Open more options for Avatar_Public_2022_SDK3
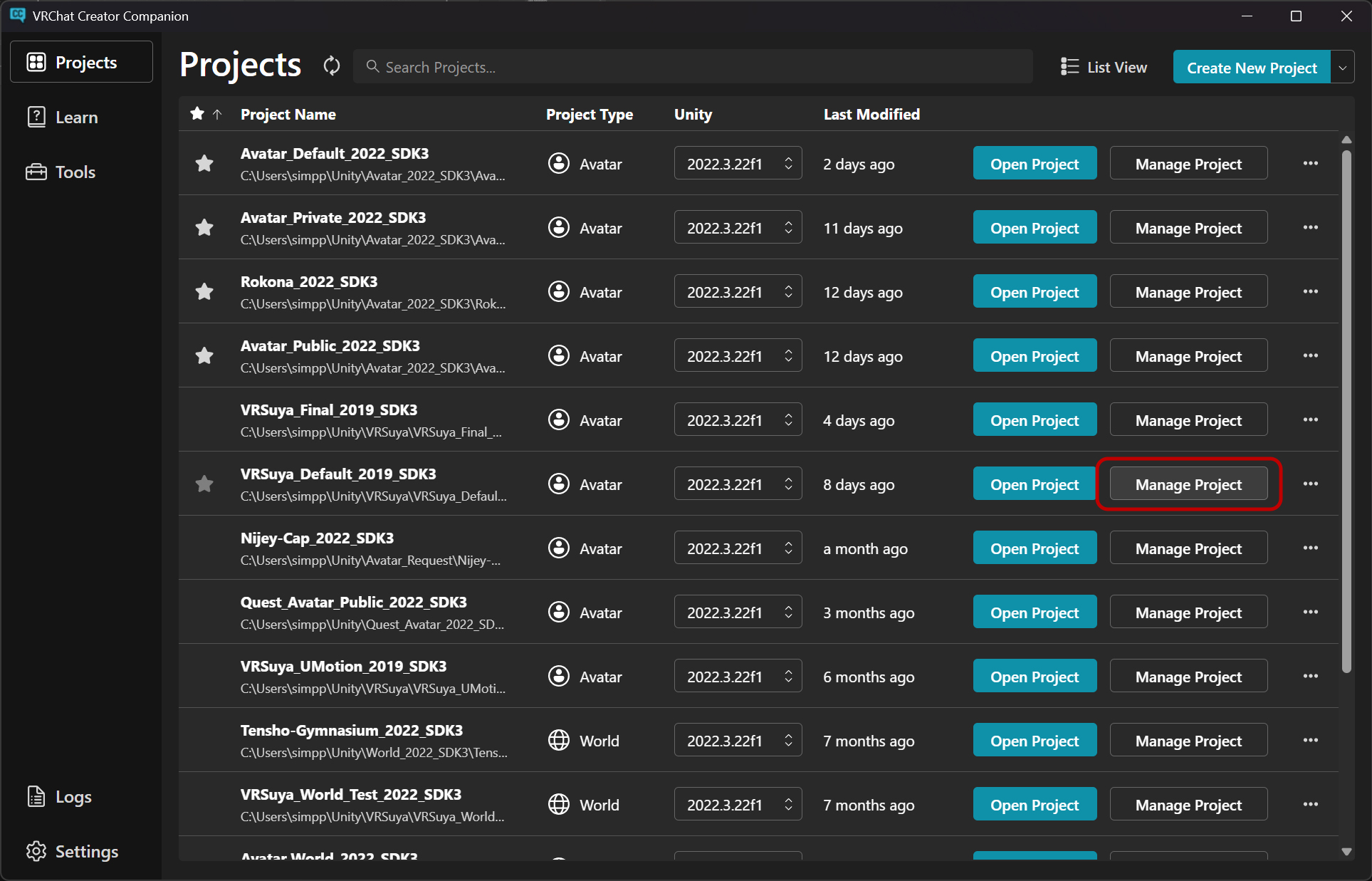1372x881 pixels. pyautogui.click(x=1311, y=356)
